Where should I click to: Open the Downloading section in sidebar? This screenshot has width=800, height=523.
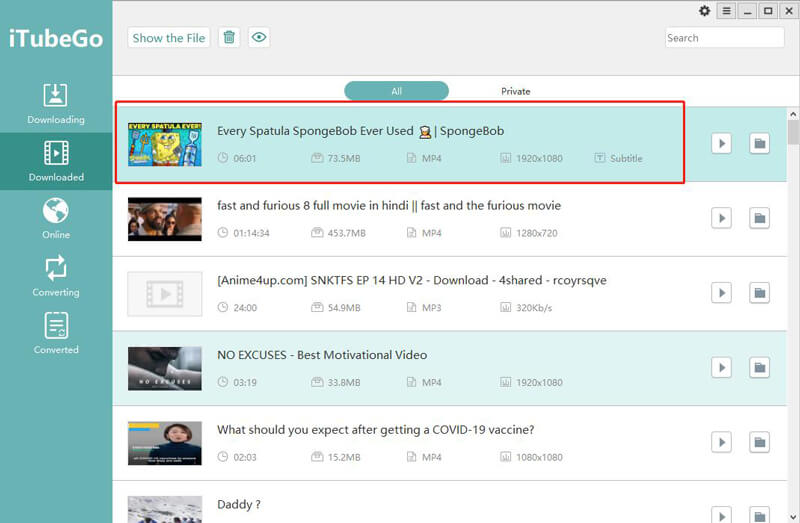point(56,104)
